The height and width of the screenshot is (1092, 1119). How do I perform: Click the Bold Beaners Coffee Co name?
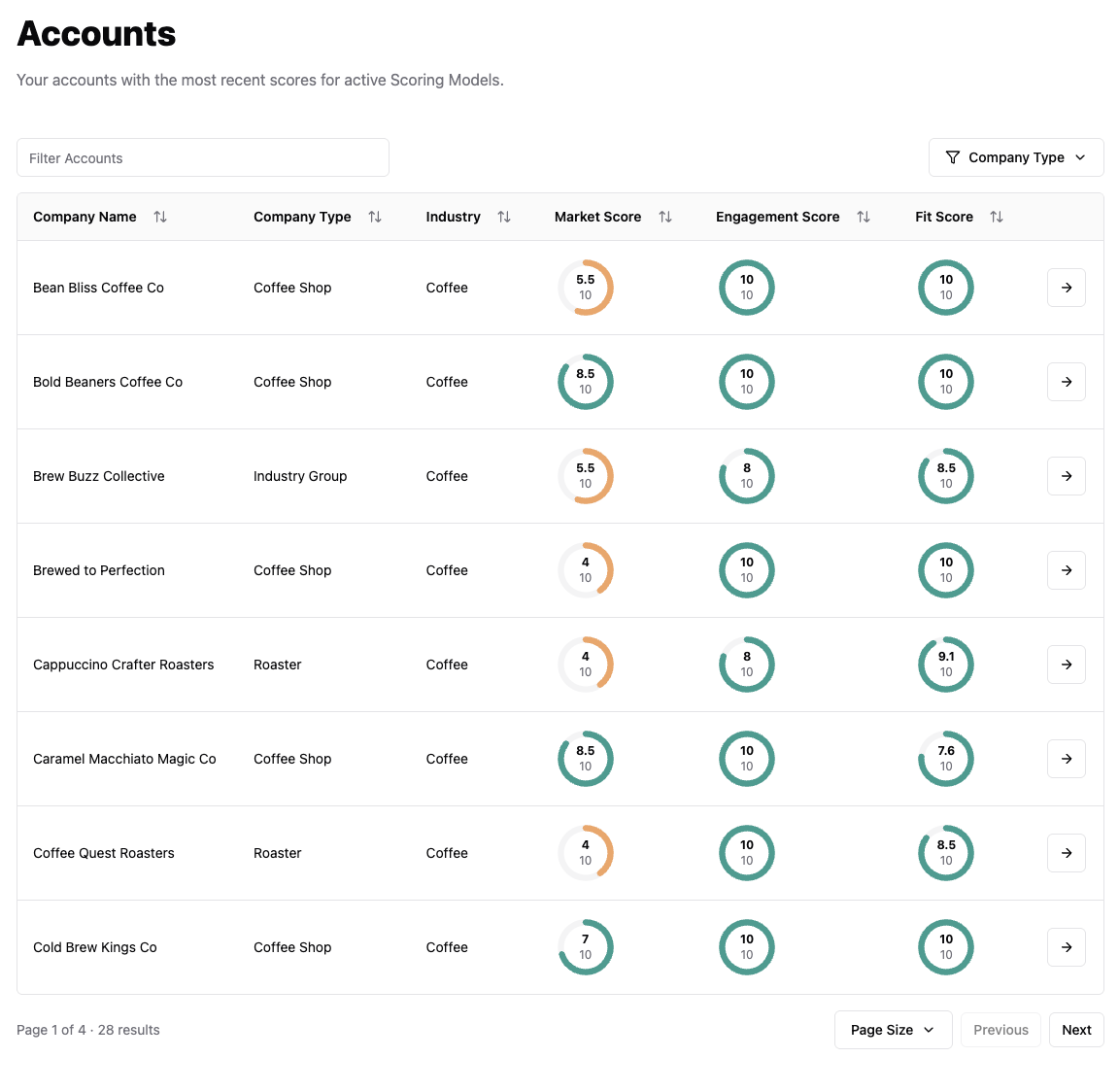click(x=108, y=382)
